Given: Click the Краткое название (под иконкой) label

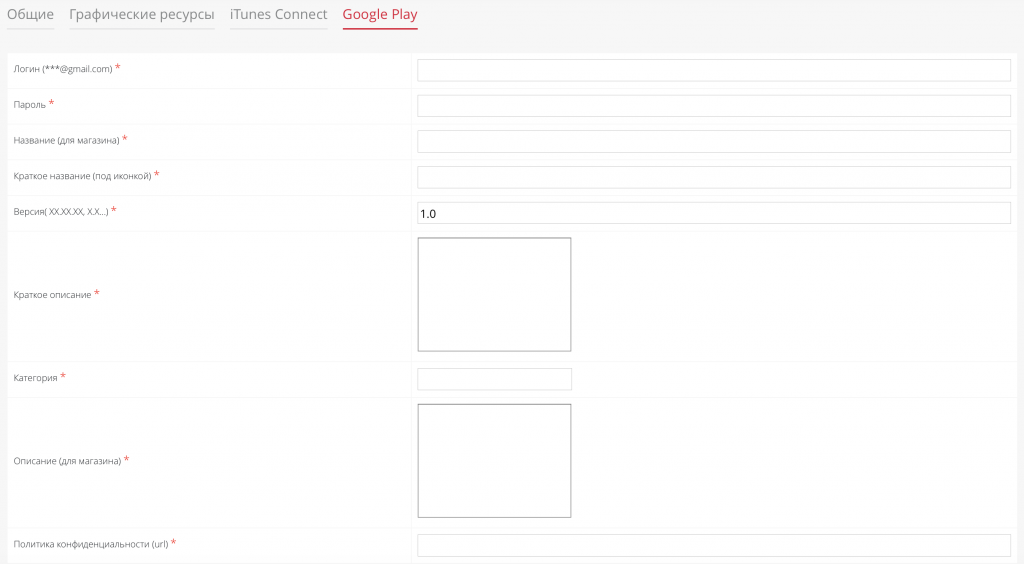Looking at the screenshot, I should (82, 176).
